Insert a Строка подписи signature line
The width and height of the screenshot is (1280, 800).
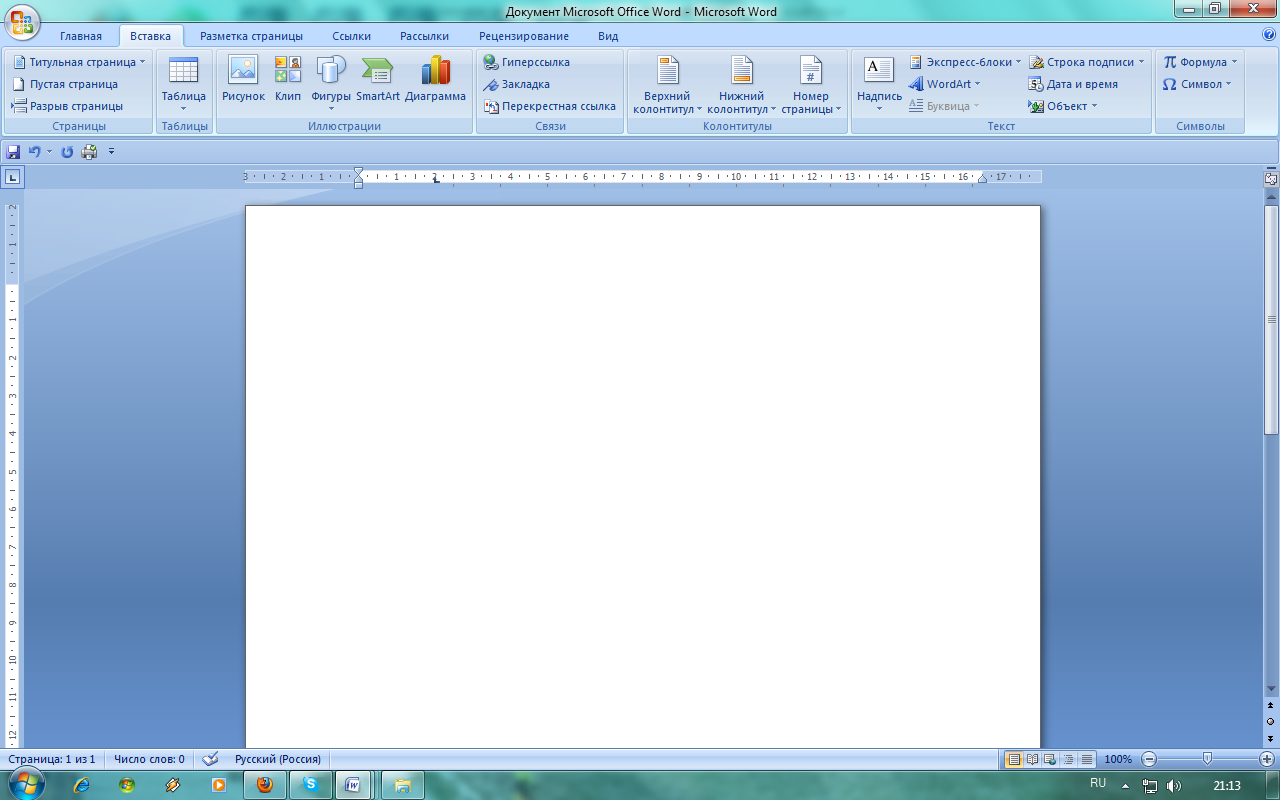click(1086, 62)
